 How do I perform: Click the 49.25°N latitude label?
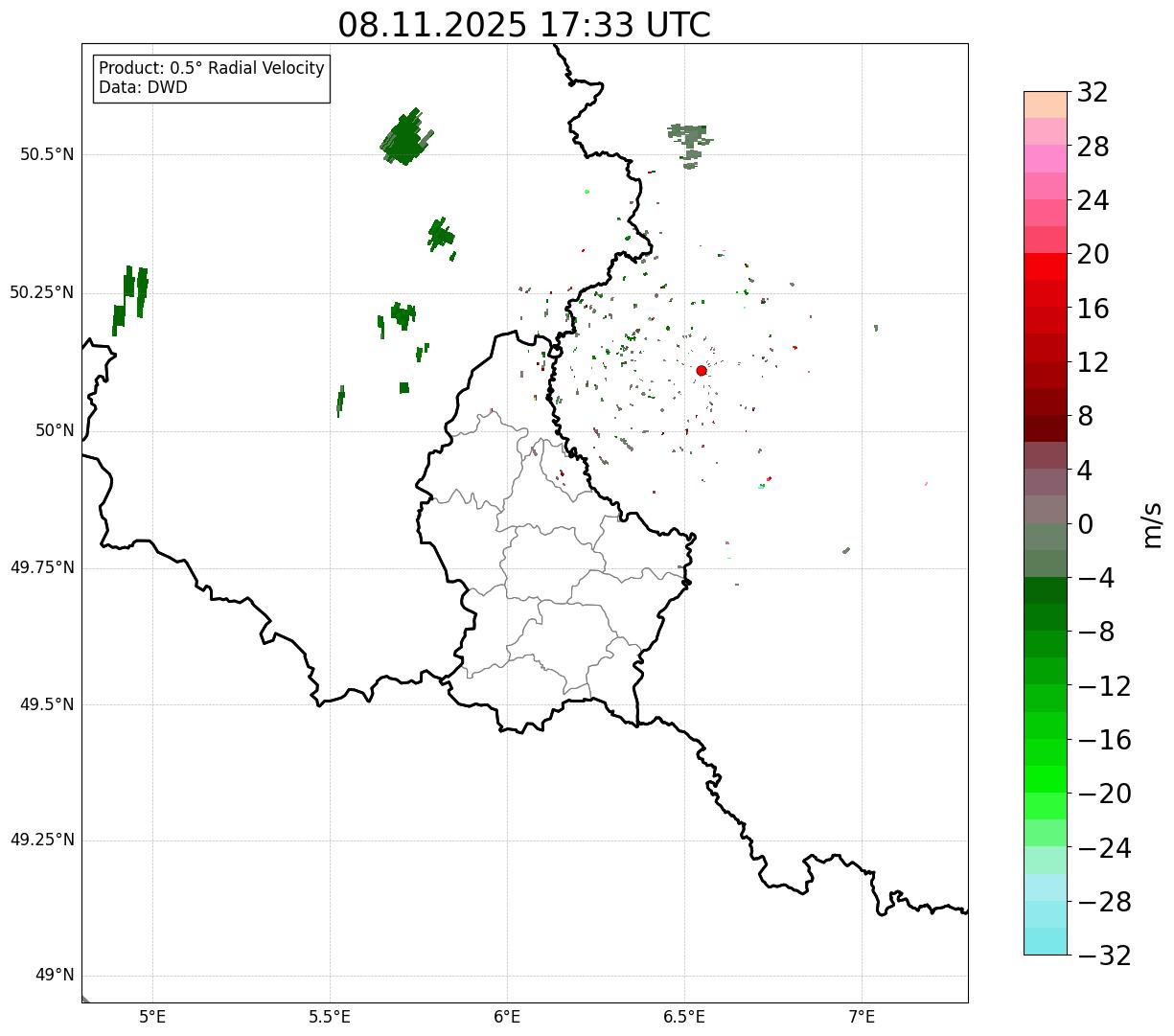(41, 840)
